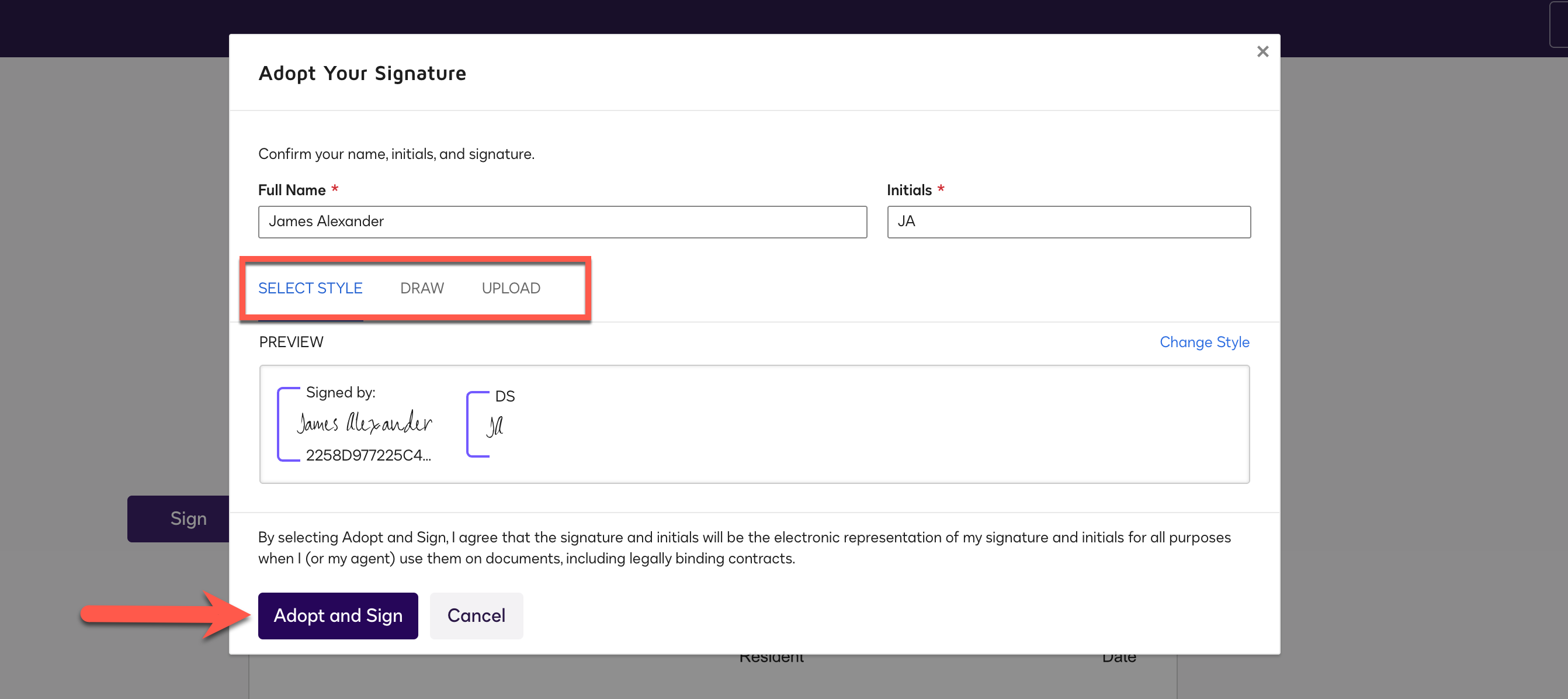Click the cursive JA initials preview

(x=495, y=425)
